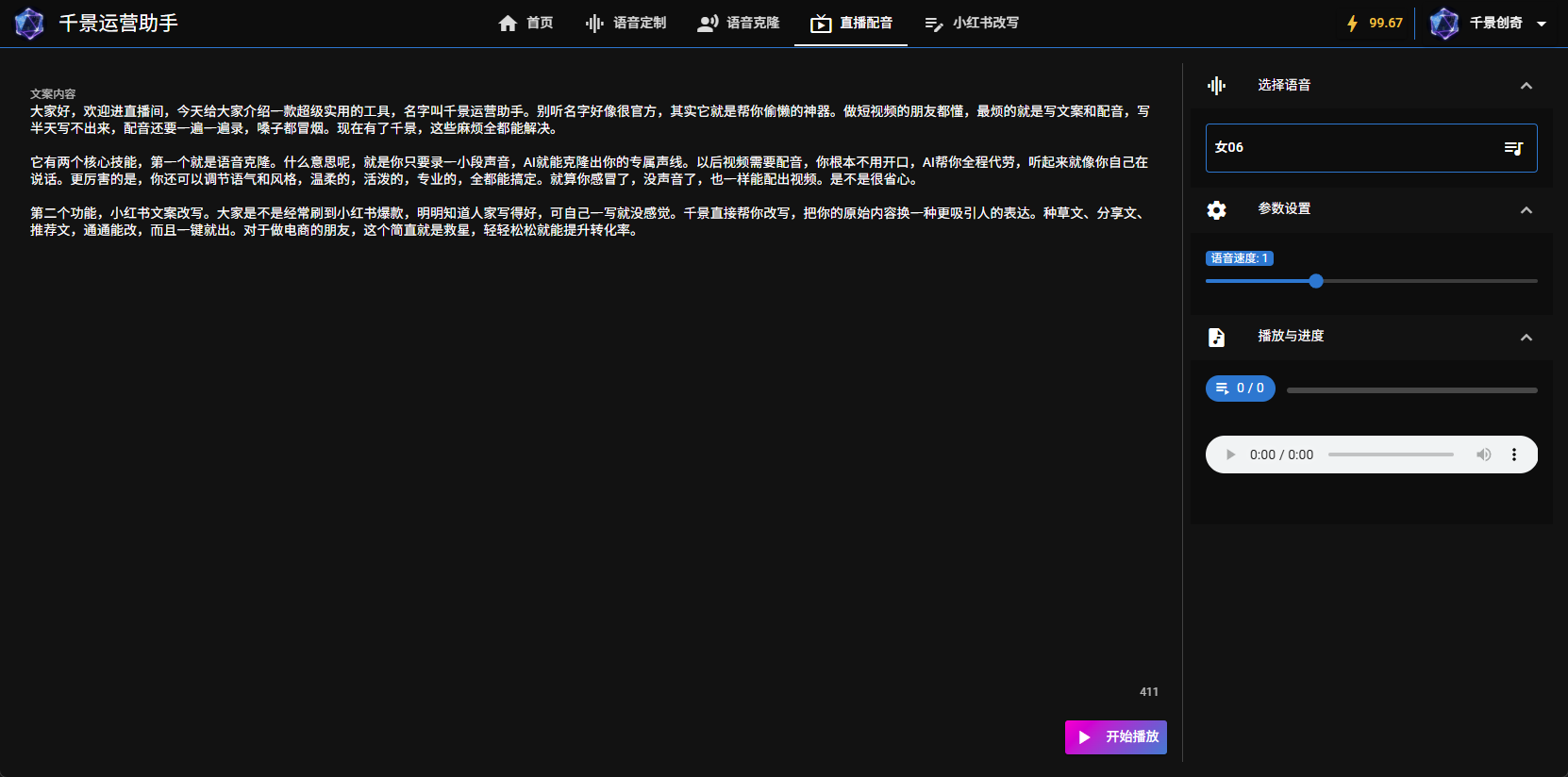Collapse the 参数设置 section

1526,210
